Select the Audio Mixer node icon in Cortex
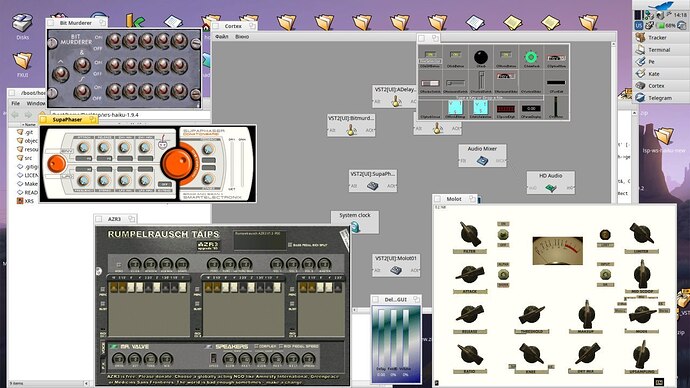 pyautogui.click(x=482, y=161)
